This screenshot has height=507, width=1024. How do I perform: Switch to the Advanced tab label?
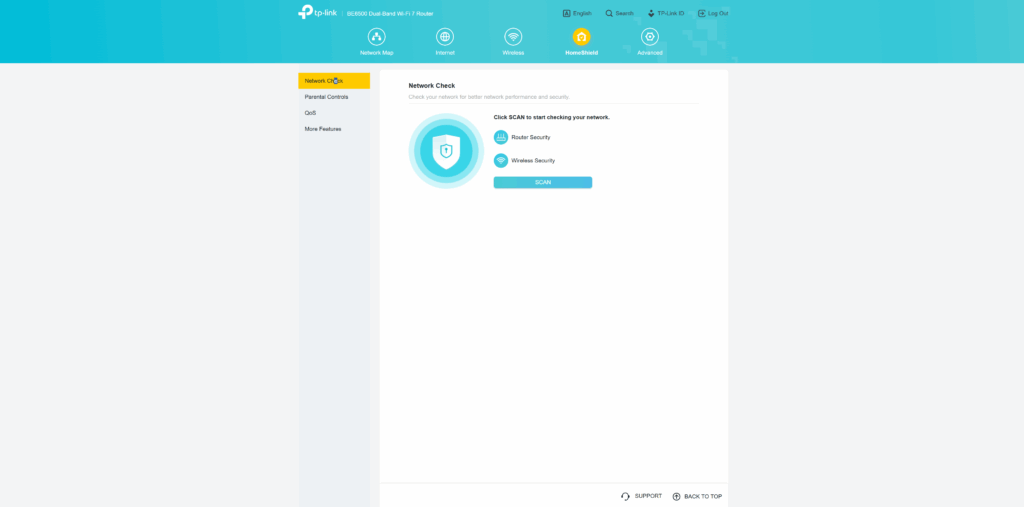pyautogui.click(x=650, y=52)
